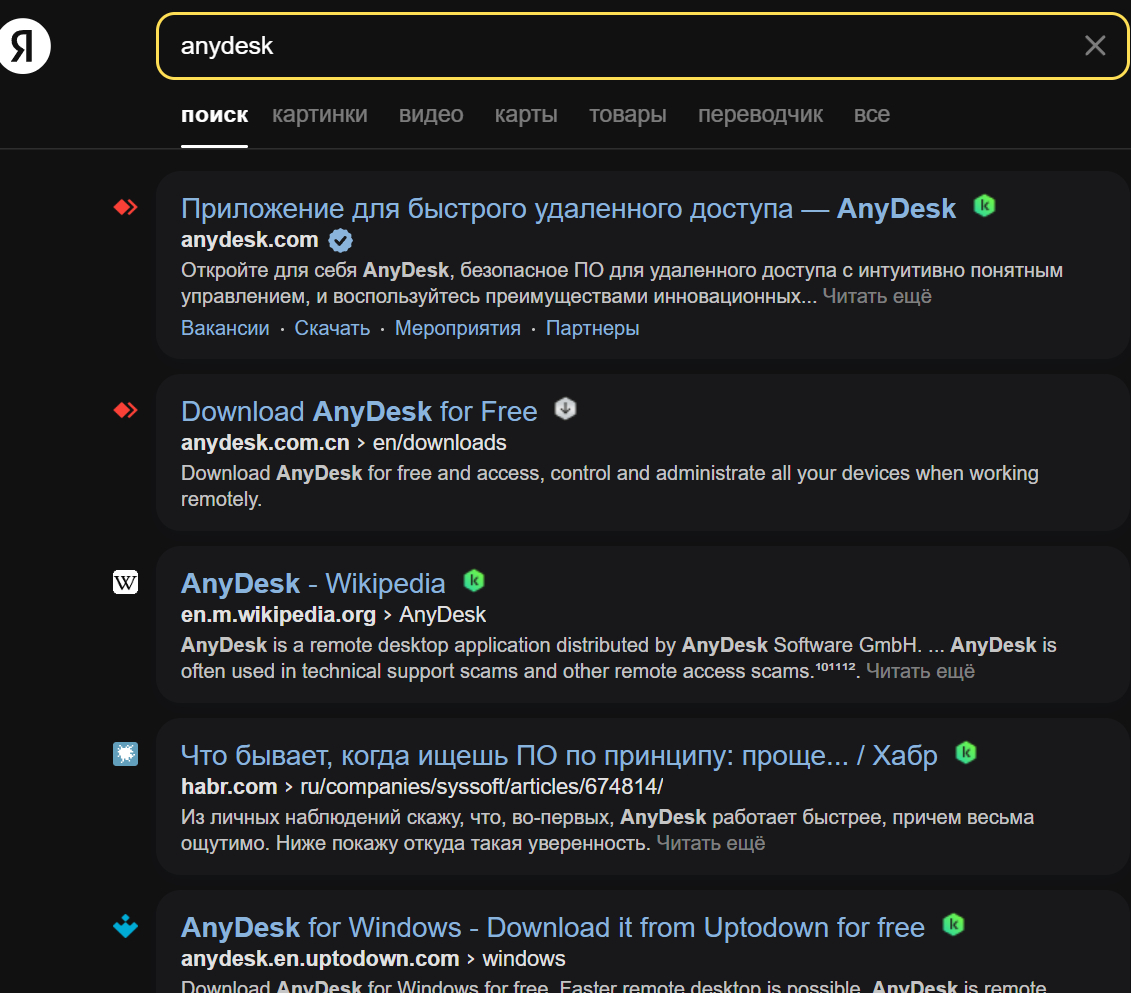Viewport: 1131px width, 993px height.
Task: Open the Yandex logo home page
Action: (x=24, y=46)
